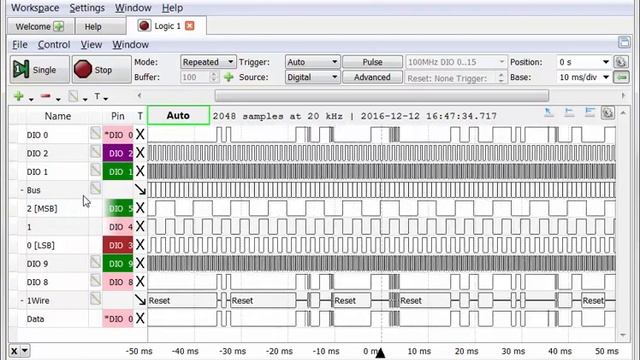
Task: Toggle trigger X for DIO 9 row
Action: (140, 263)
